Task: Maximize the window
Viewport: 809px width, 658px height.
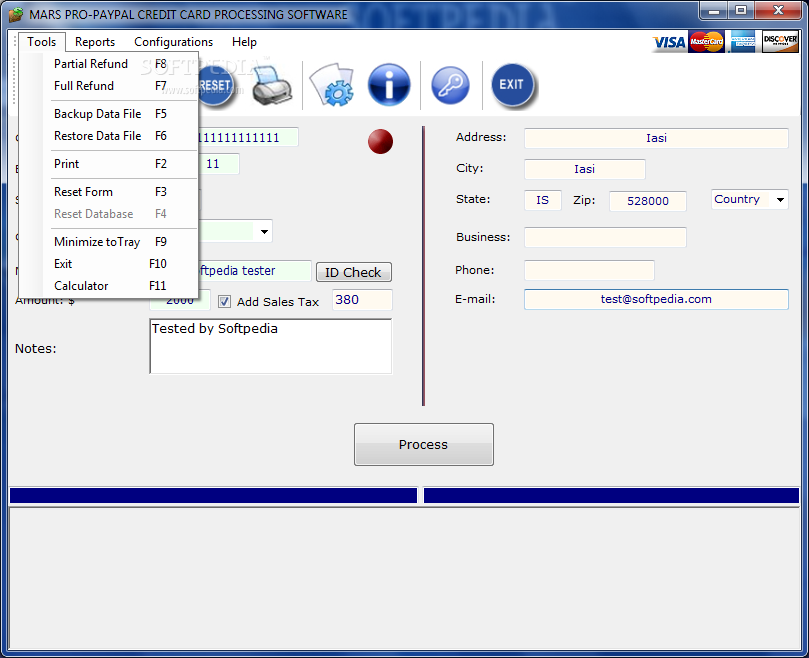Action: 741,10
